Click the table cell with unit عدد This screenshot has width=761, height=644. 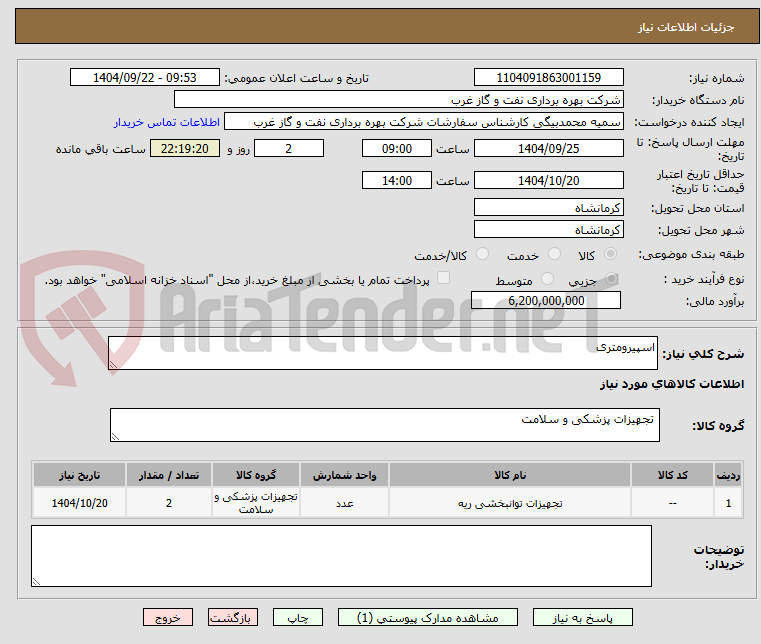tap(344, 503)
